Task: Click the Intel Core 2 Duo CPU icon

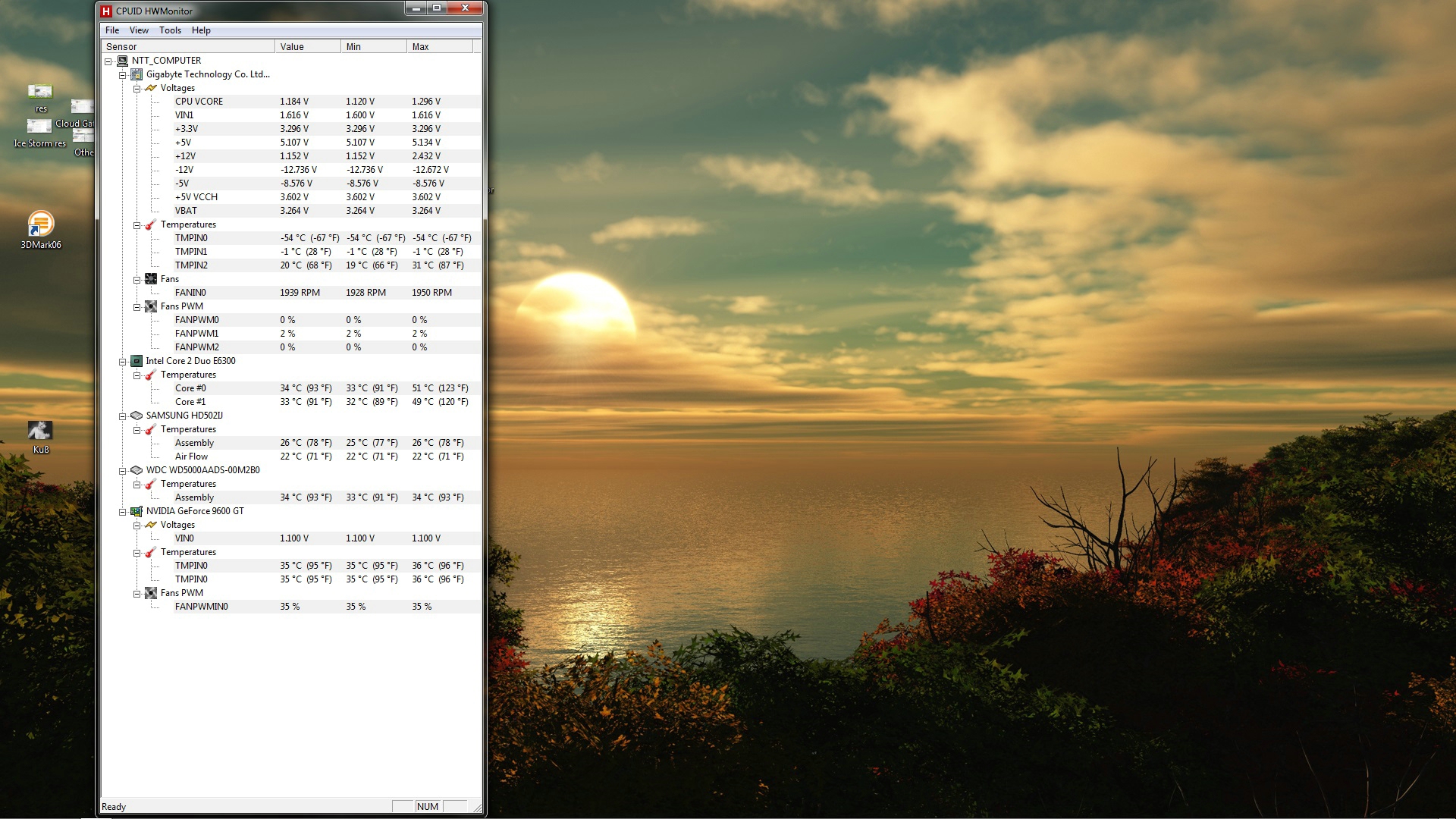Action: pyautogui.click(x=136, y=361)
